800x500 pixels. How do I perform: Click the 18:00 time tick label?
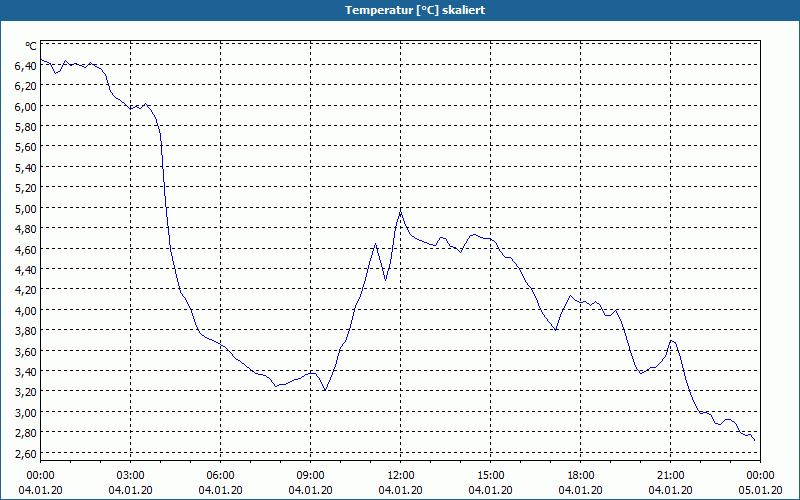[581, 475]
